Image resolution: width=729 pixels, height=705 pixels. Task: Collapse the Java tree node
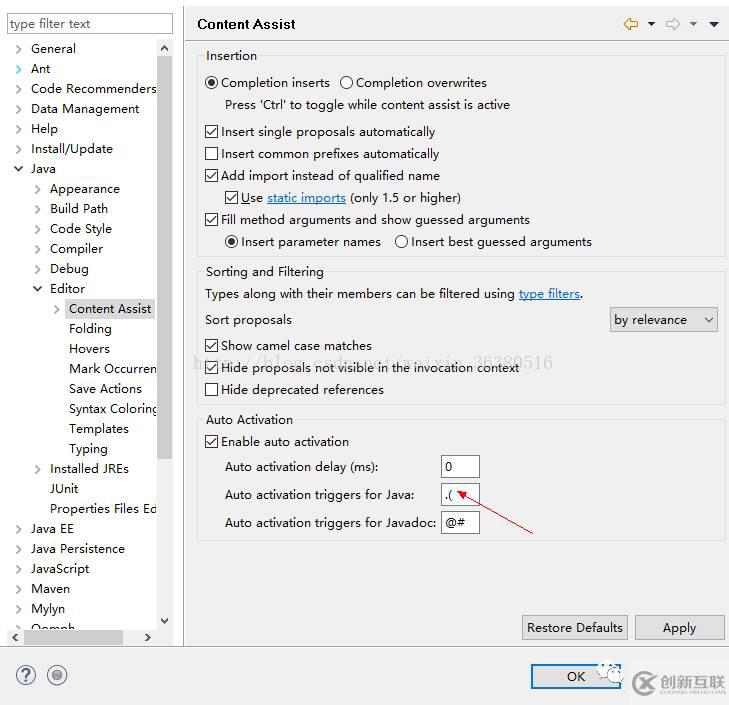(19, 169)
